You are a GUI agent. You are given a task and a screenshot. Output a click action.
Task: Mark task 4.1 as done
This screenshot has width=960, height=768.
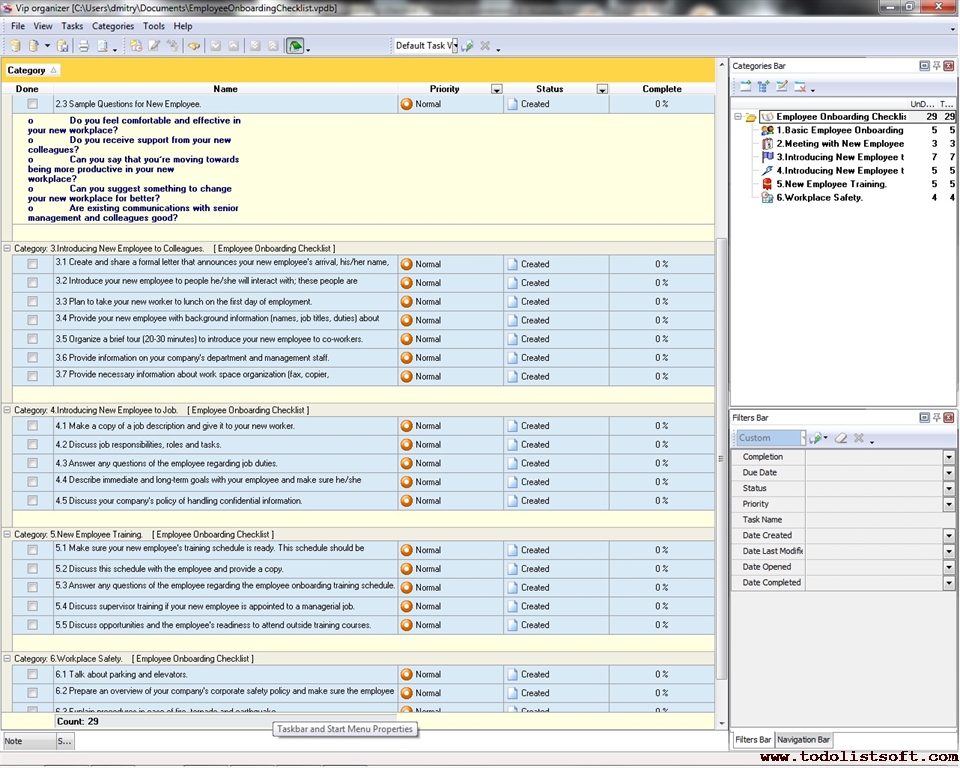33,426
